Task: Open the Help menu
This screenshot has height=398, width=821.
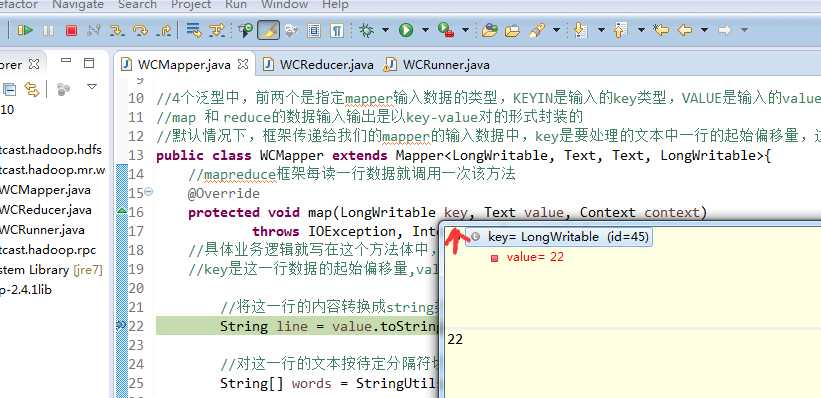Action: (335, 5)
